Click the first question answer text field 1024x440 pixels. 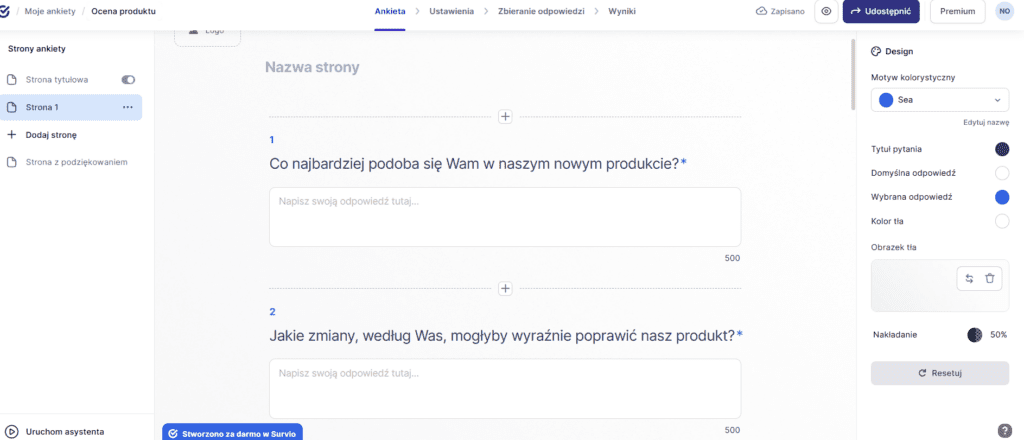[x=505, y=216]
